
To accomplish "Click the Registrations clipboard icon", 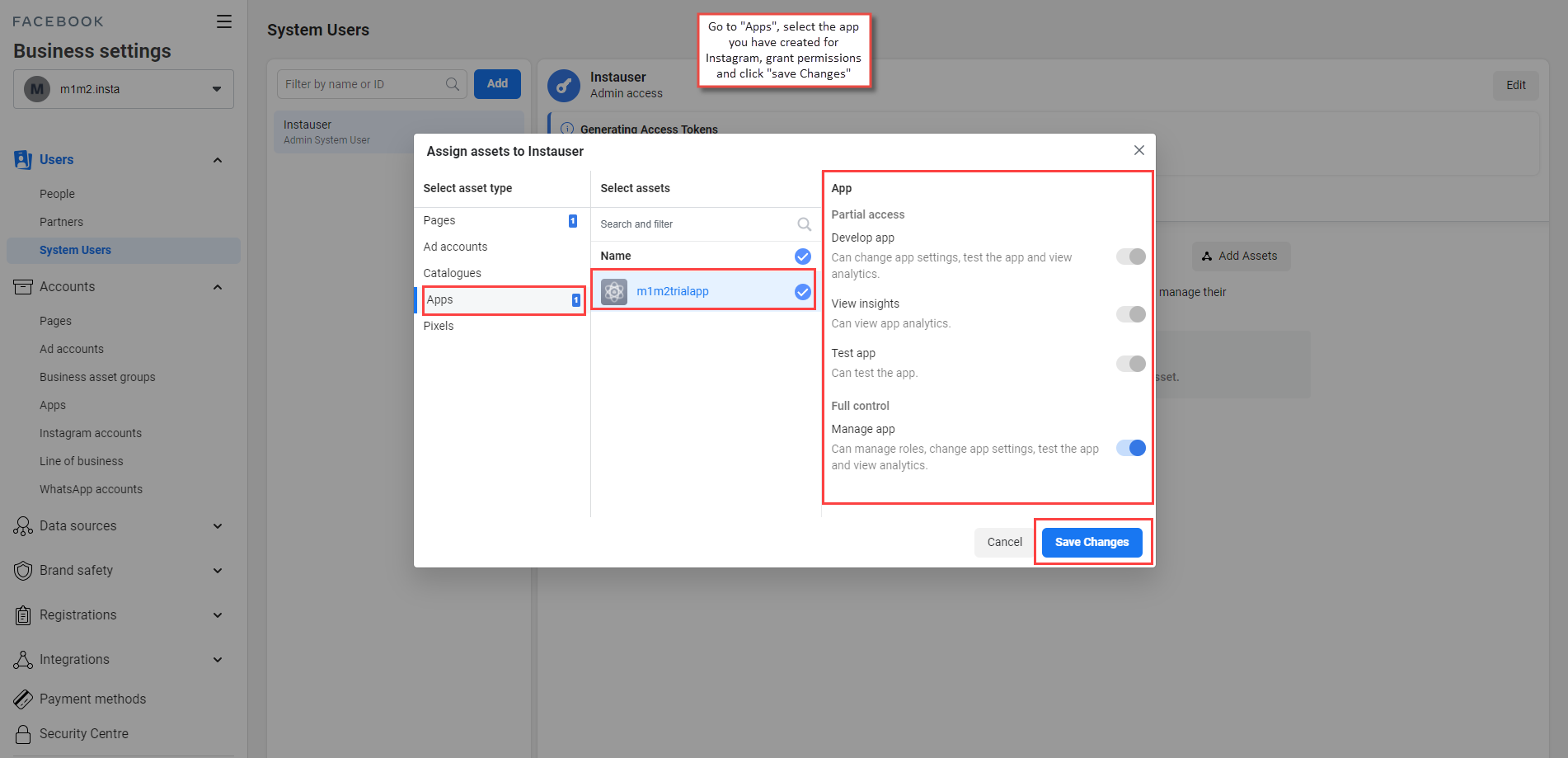I will (23, 615).
